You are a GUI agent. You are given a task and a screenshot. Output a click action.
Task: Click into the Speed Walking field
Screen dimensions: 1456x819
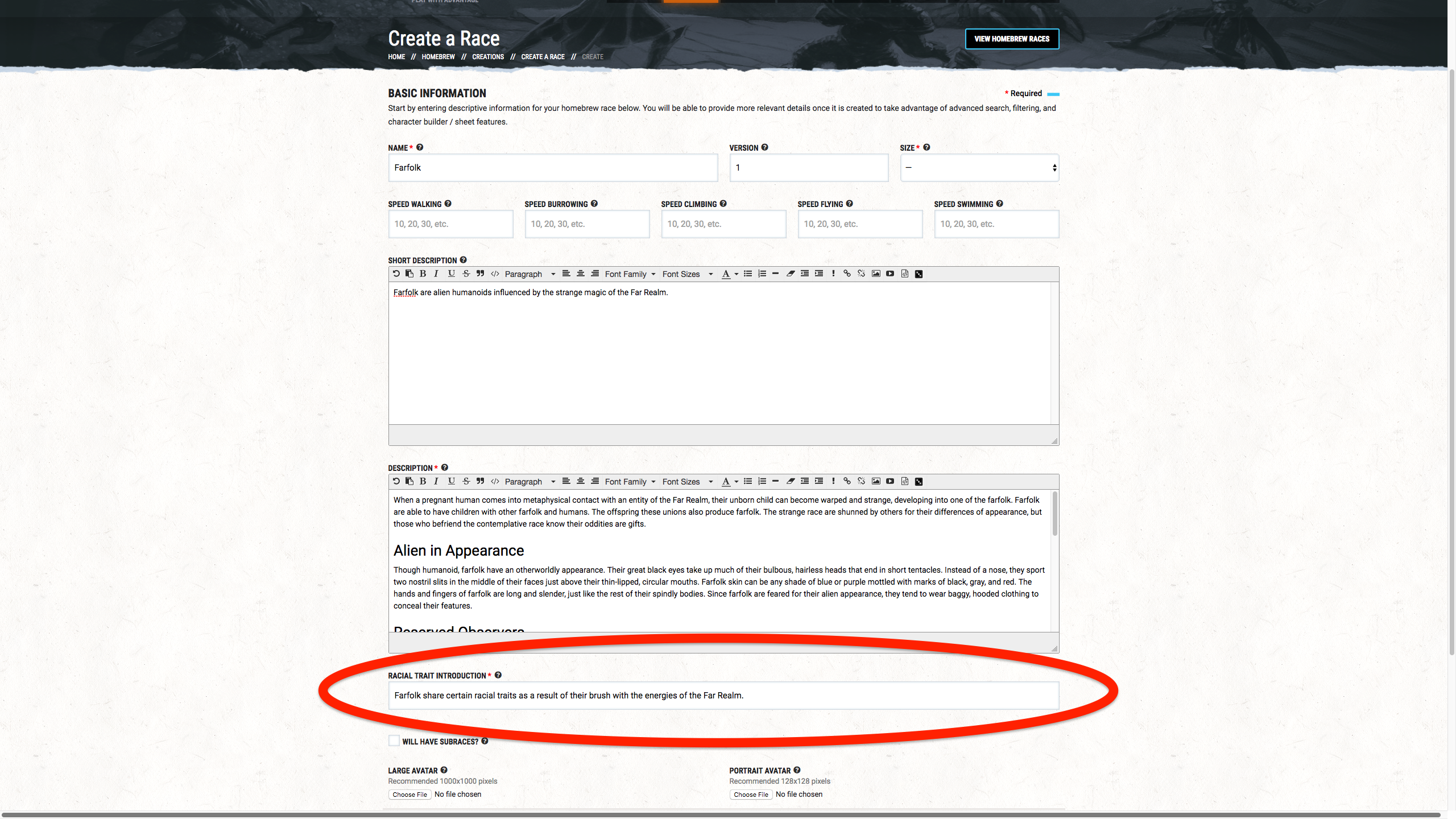pyautogui.click(x=450, y=224)
